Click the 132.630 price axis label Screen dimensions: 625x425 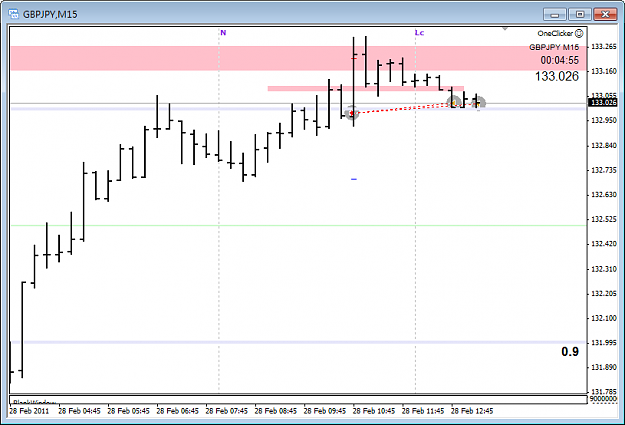[x=603, y=195]
